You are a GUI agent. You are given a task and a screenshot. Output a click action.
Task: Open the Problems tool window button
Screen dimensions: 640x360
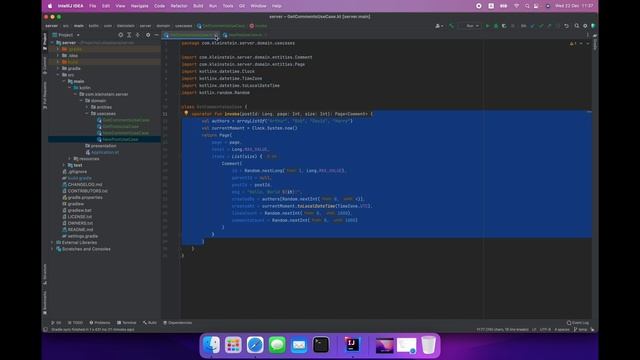pos(100,322)
